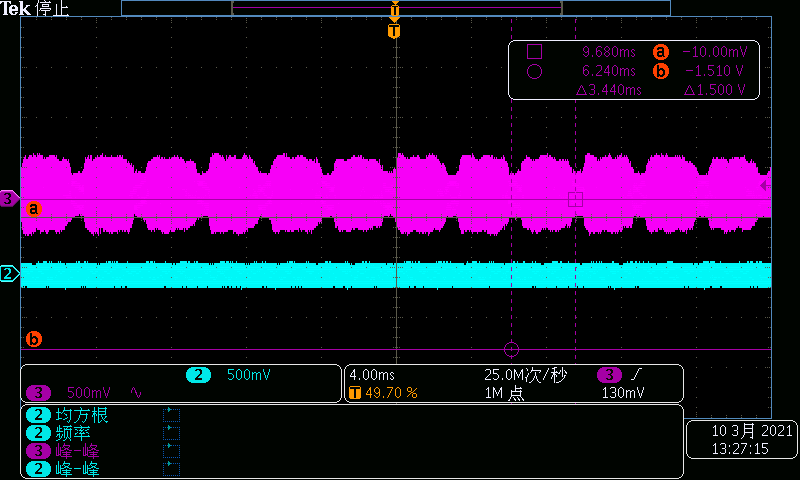Click the circle cursor marker near the bottom
The image size is (800, 480).
coord(512,349)
